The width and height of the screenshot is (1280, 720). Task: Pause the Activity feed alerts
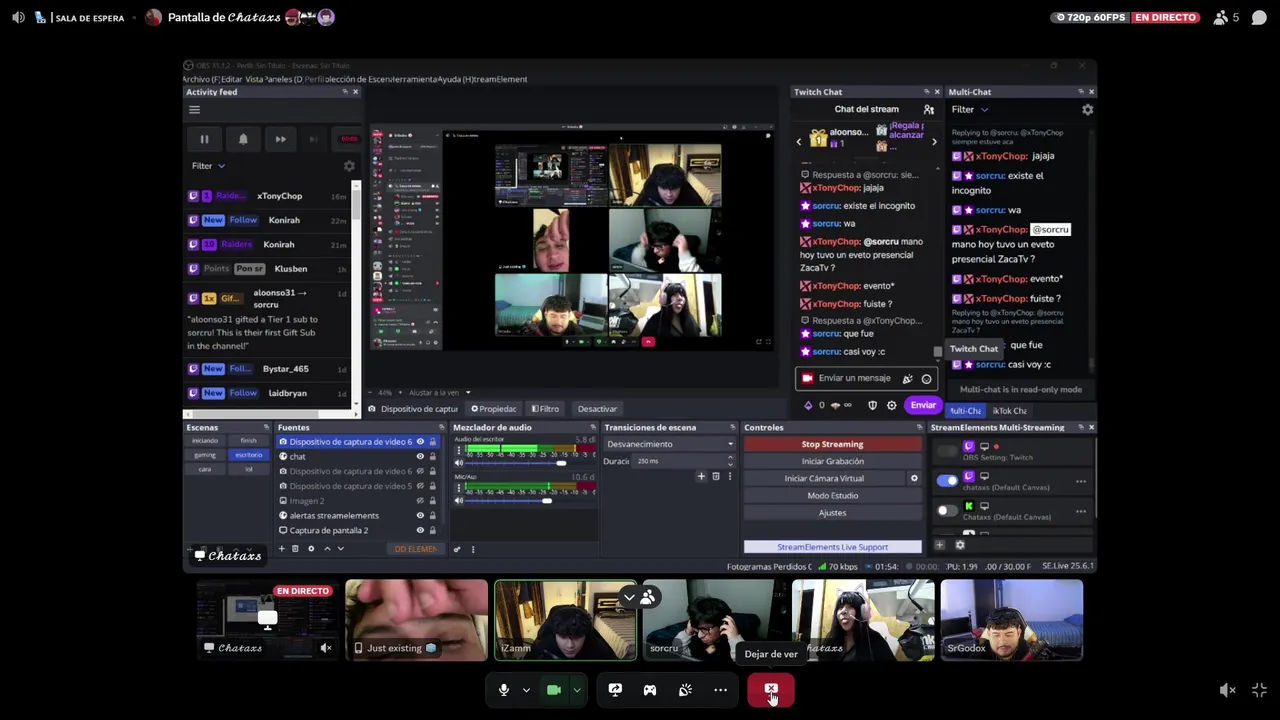pyautogui.click(x=204, y=139)
